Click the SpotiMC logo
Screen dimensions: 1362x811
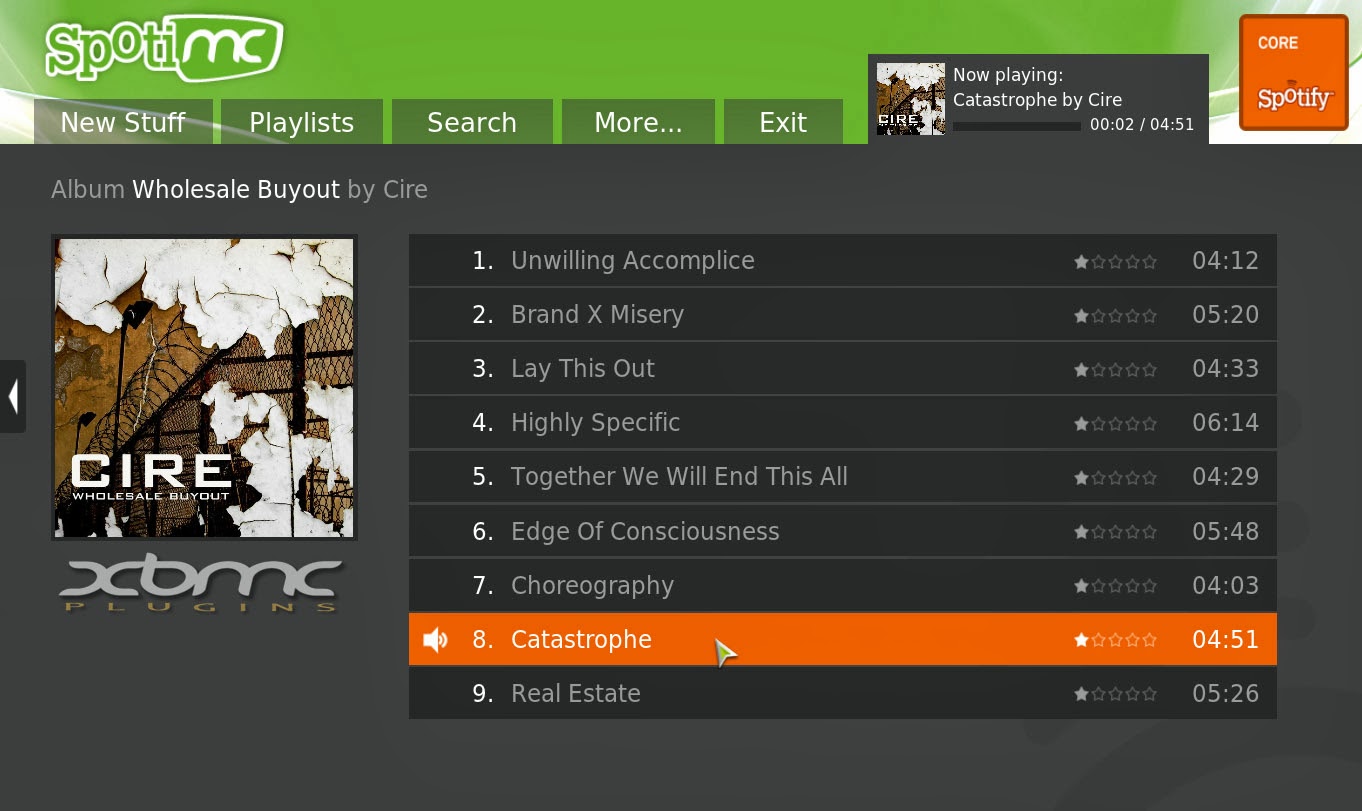[x=163, y=47]
